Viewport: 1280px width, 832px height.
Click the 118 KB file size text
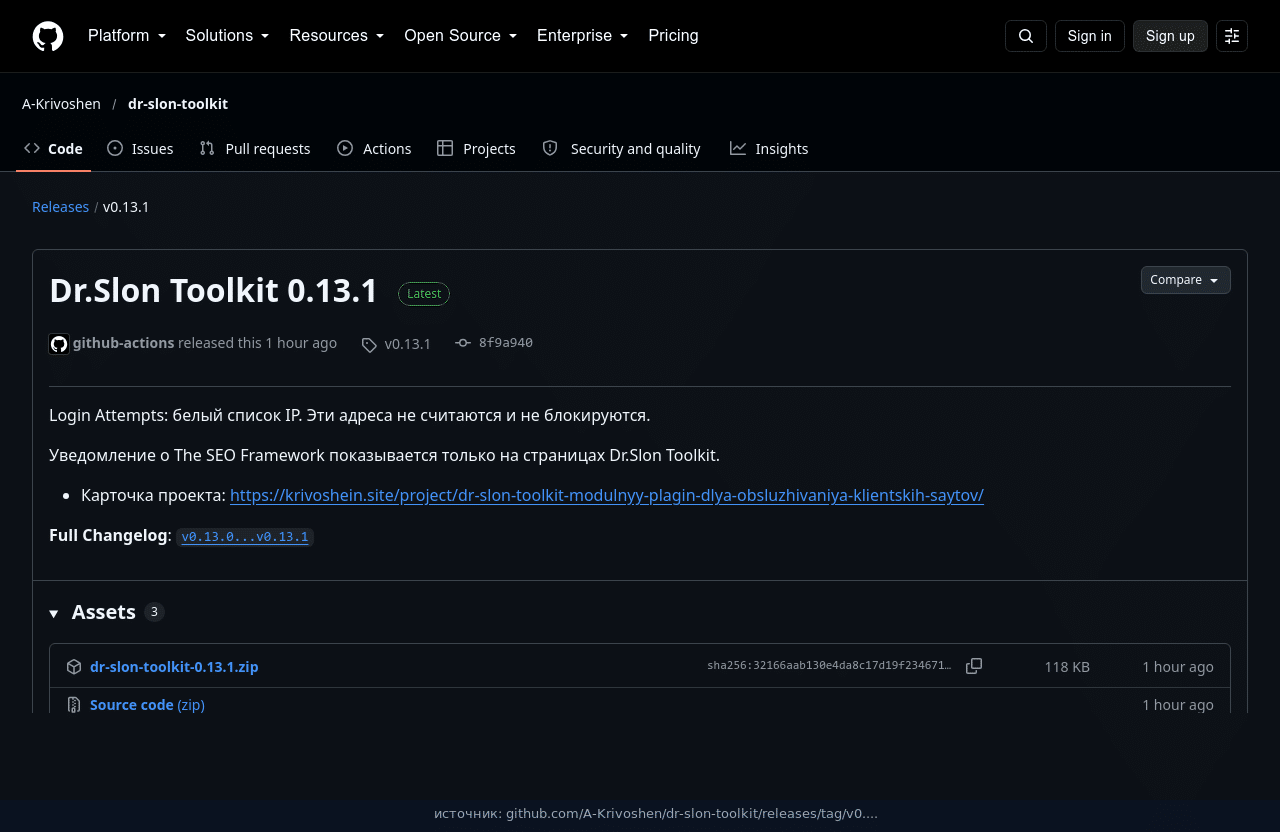click(x=1067, y=667)
